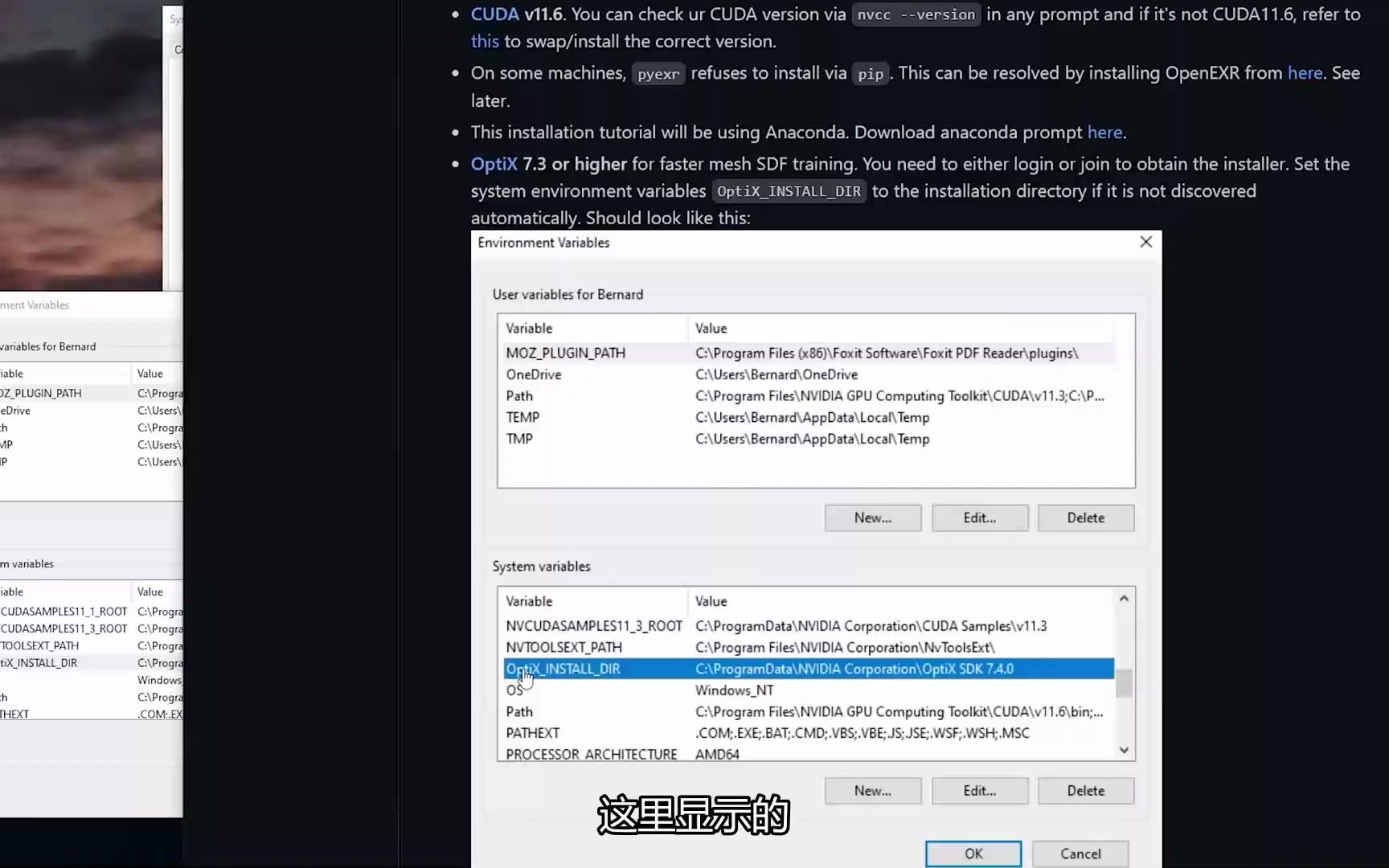Click Cancel in the Environment Variables dialog
This screenshot has height=868, width=1389.
pyautogui.click(x=1080, y=854)
